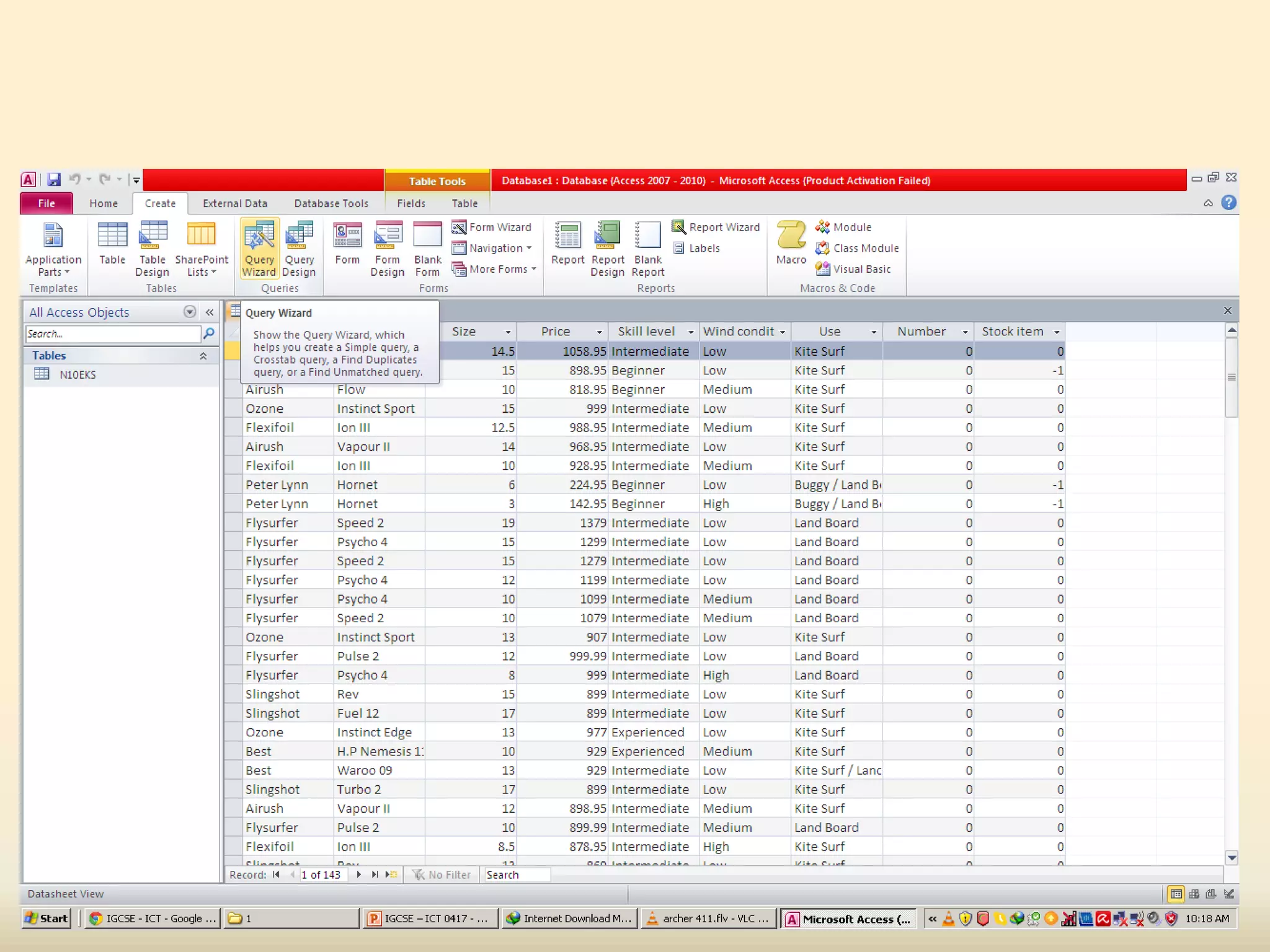1270x952 pixels.
Task: Open the Price column dropdown arrow
Action: 599,332
